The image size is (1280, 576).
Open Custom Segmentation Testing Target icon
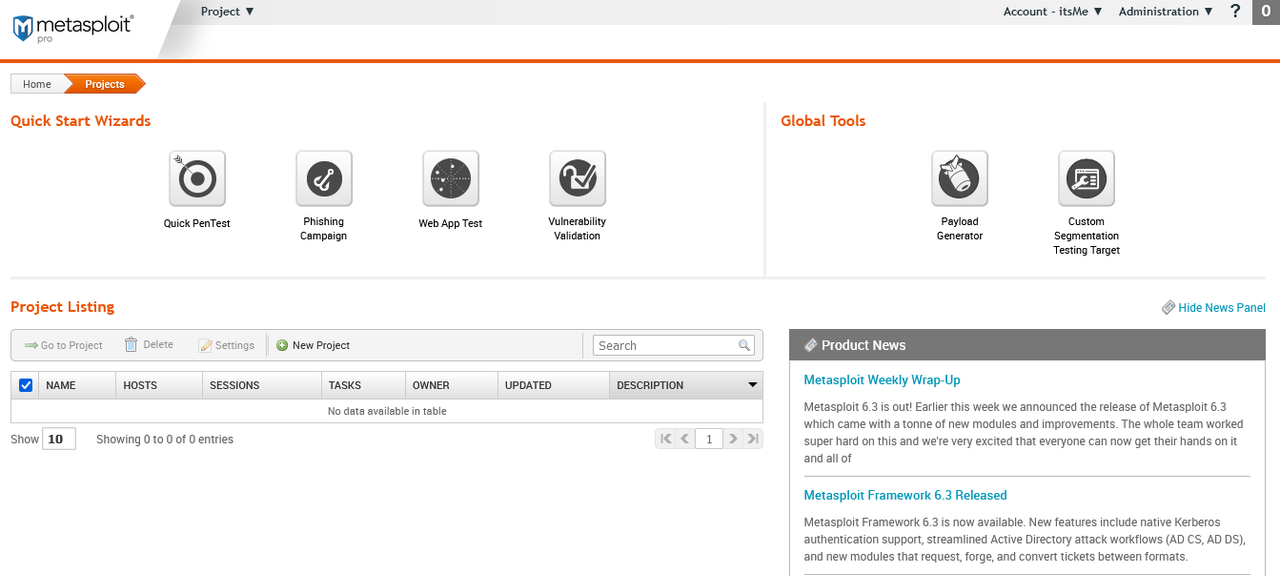click(x=1087, y=179)
